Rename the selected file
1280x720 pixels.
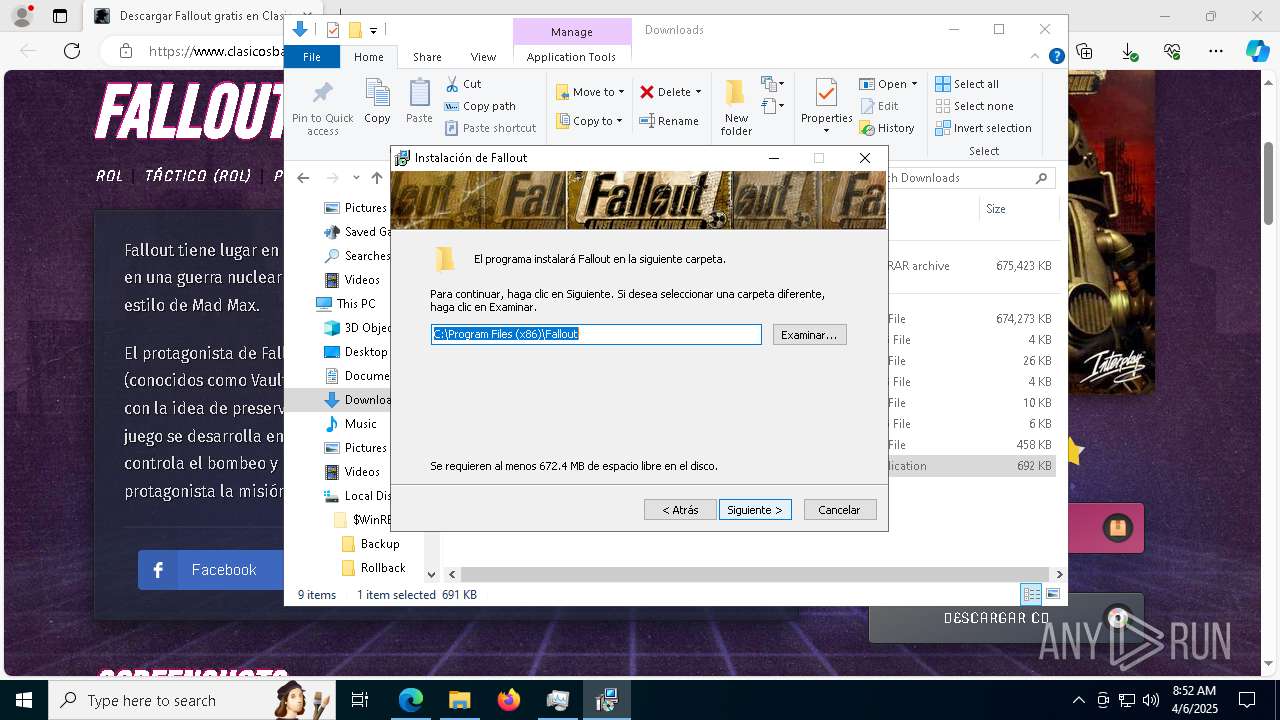click(x=669, y=121)
